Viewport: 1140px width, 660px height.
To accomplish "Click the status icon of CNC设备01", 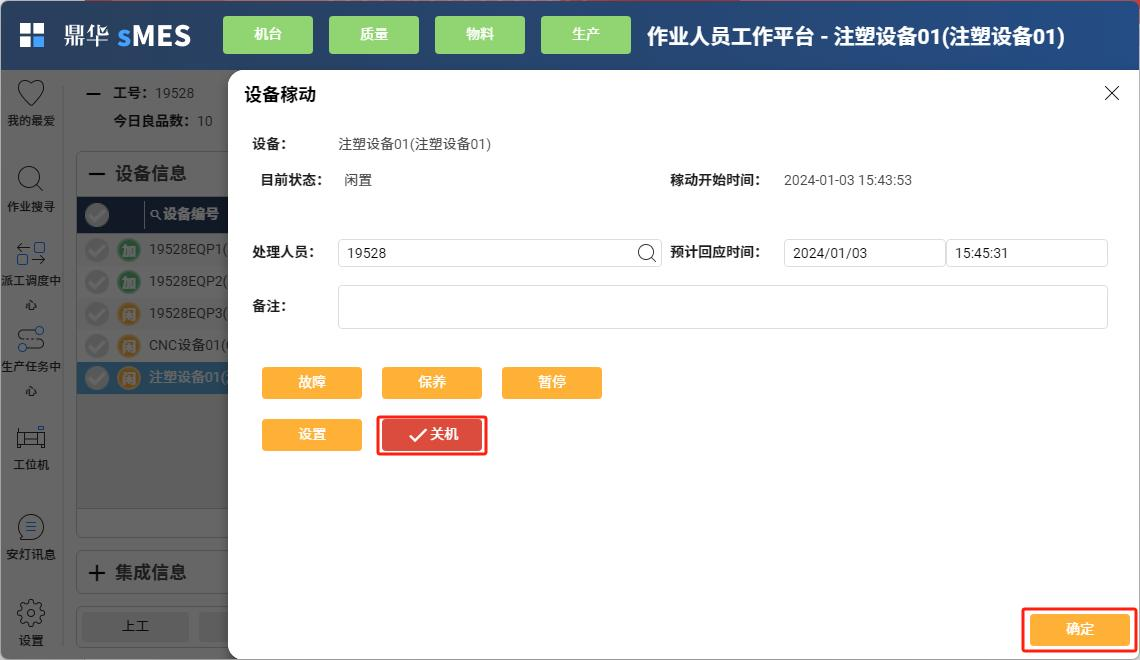I will (x=129, y=346).
